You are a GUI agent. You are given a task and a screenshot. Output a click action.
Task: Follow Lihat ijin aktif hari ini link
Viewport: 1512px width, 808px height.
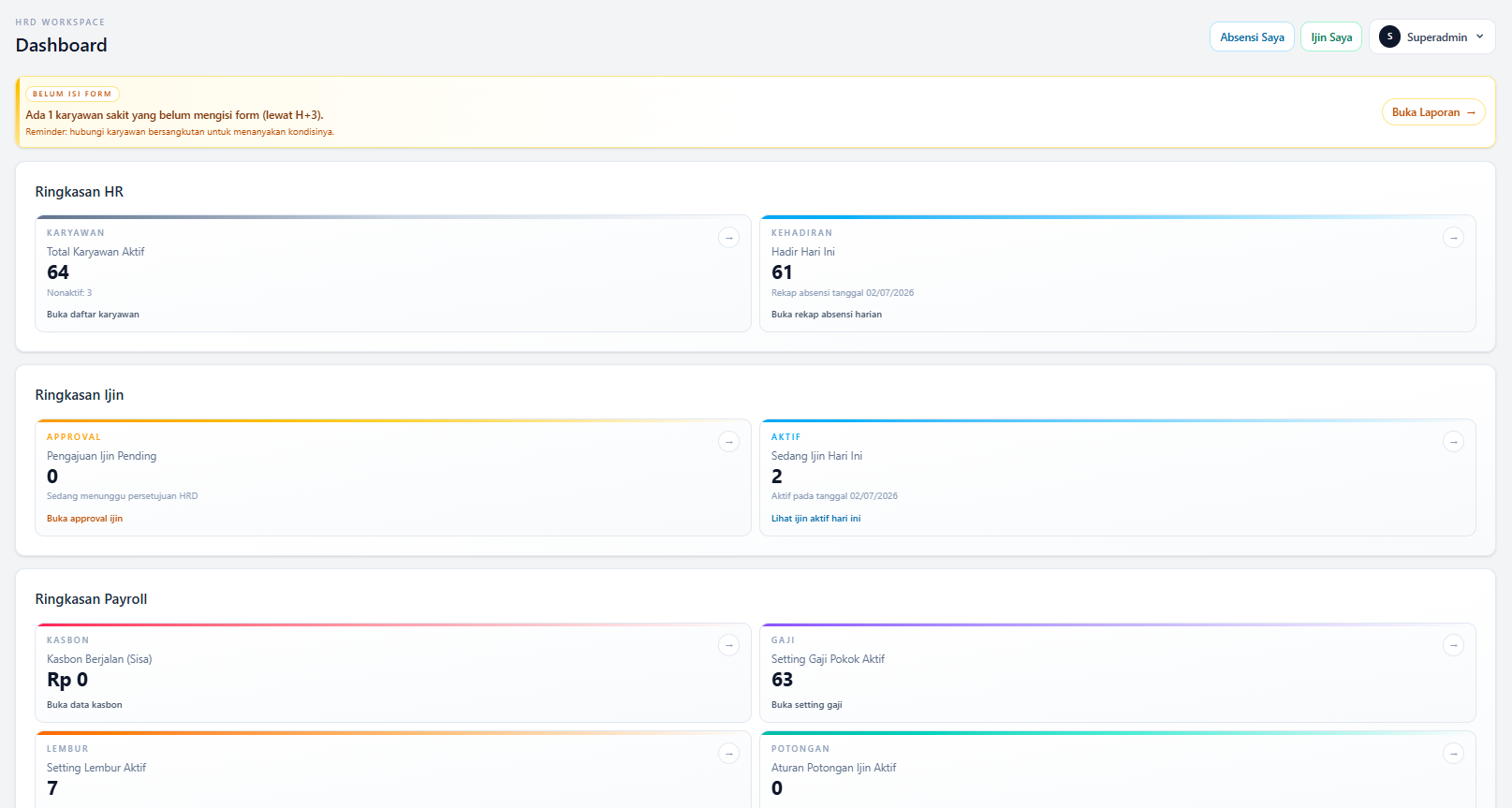(815, 519)
